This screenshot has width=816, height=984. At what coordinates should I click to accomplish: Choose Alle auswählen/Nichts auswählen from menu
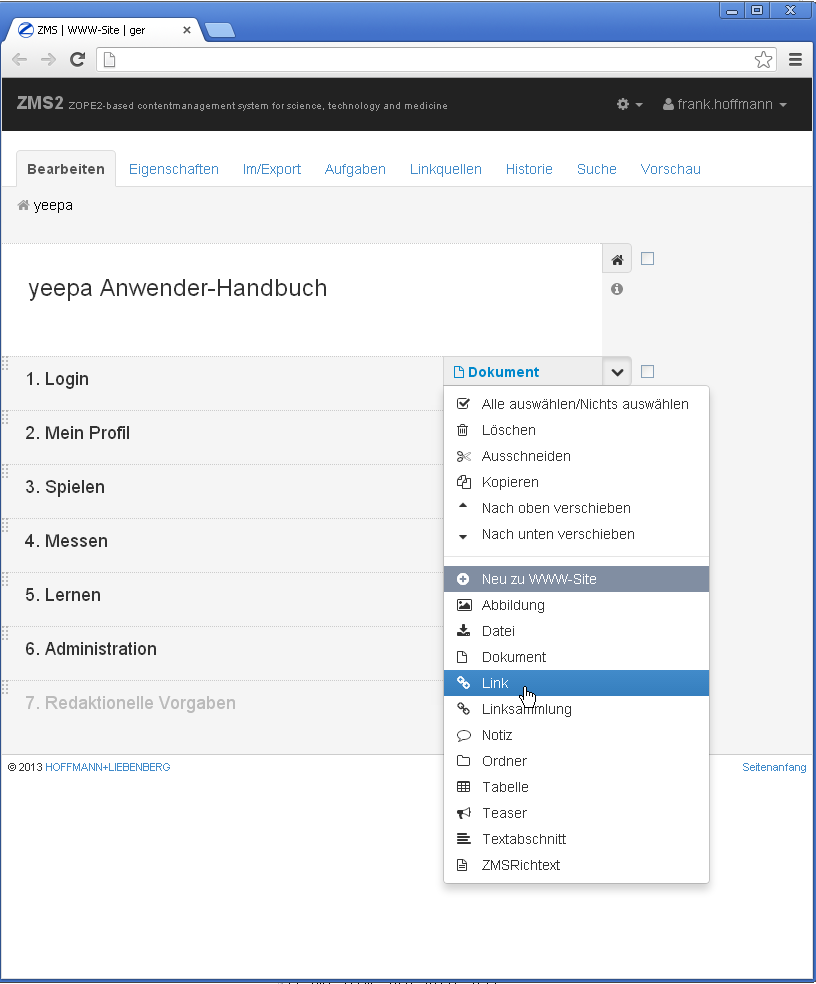tap(576, 404)
